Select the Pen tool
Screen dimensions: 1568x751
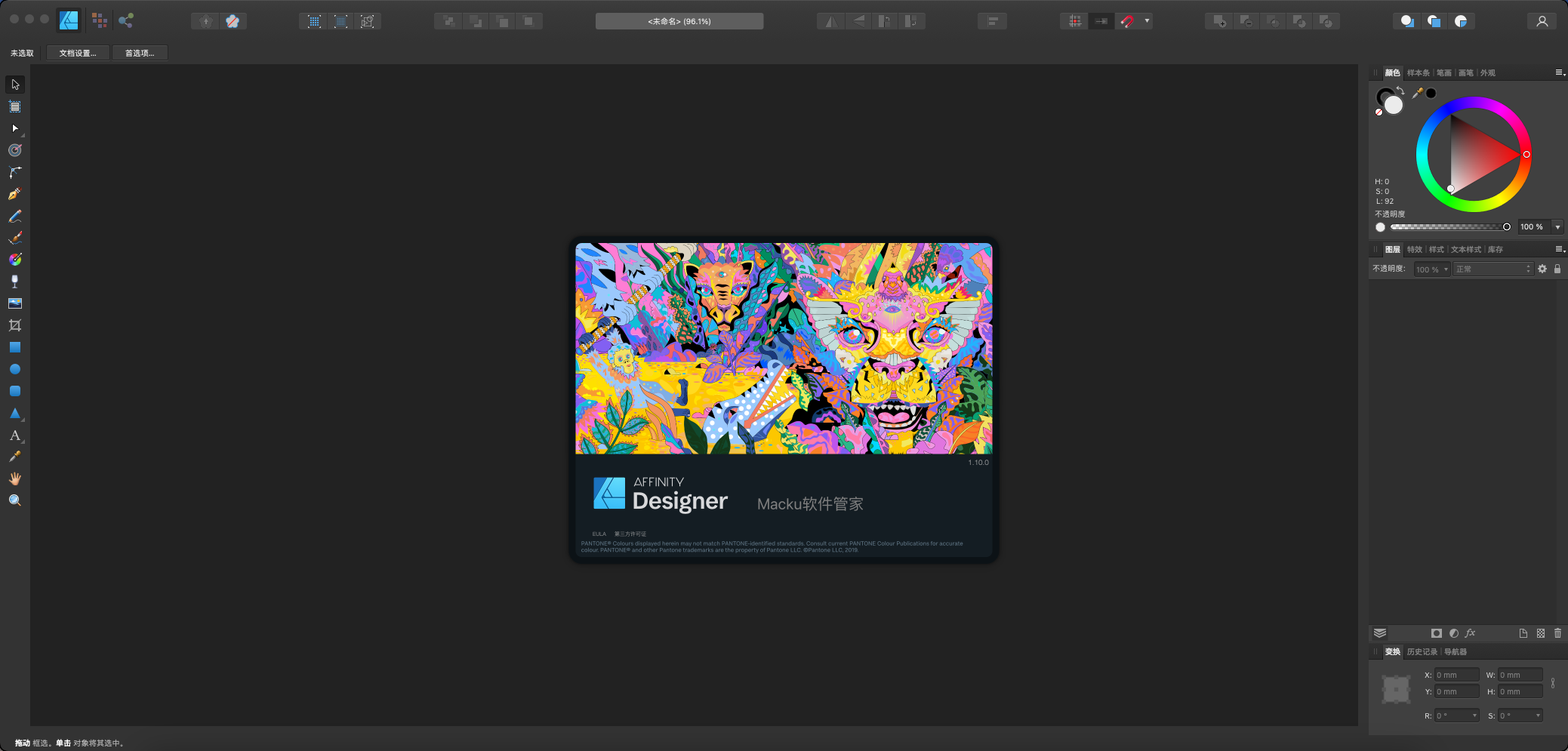pos(15,194)
